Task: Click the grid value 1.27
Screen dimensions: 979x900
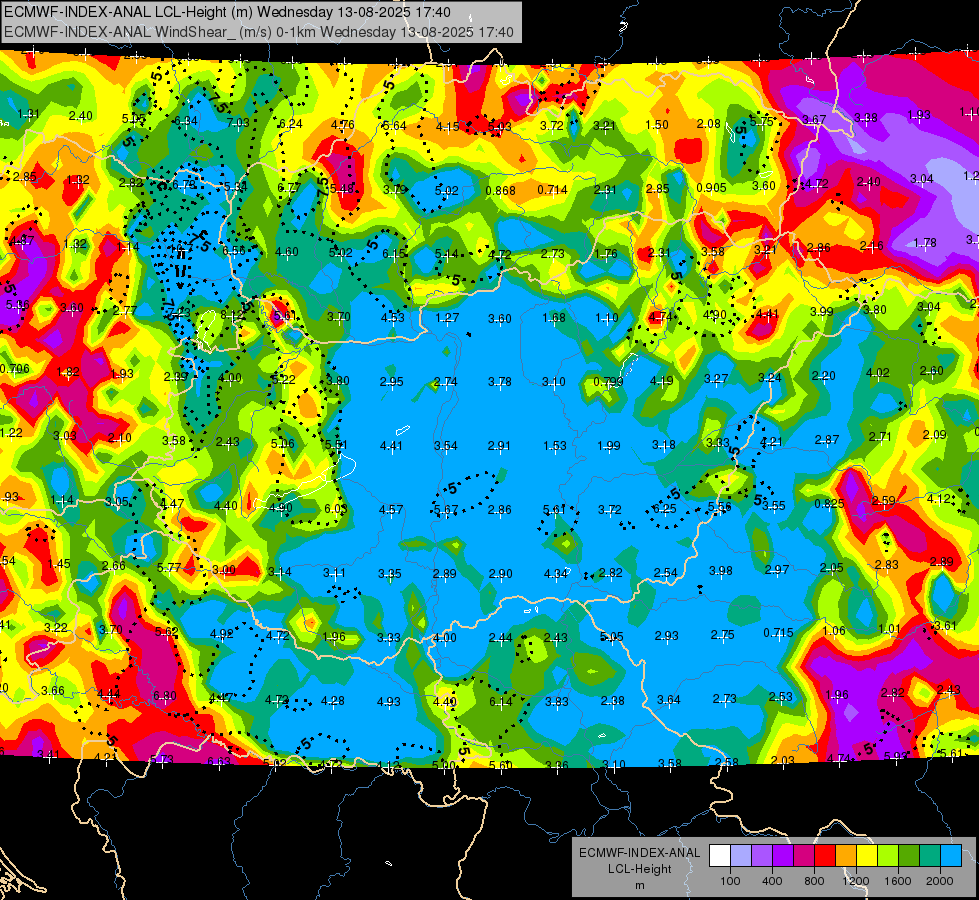Action: pyautogui.click(x=447, y=317)
